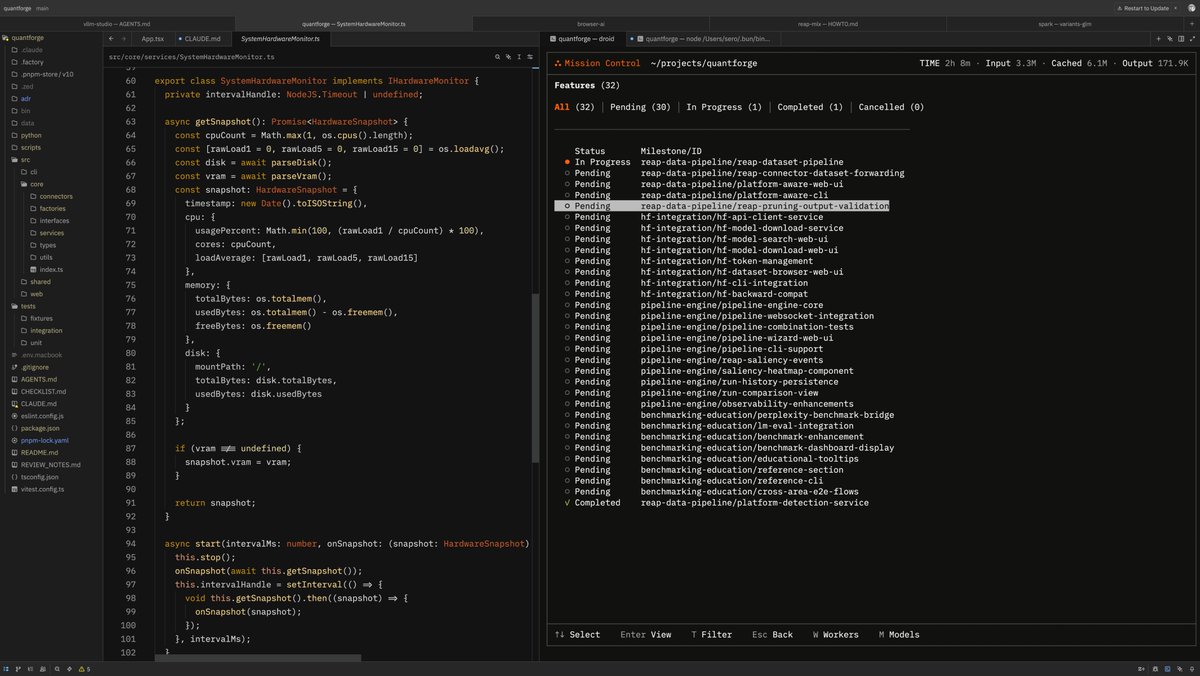Go forward with the right arrow in editor toolbar
This screenshot has height=676, width=1200.
pyautogui.click(x=122, y=39)
